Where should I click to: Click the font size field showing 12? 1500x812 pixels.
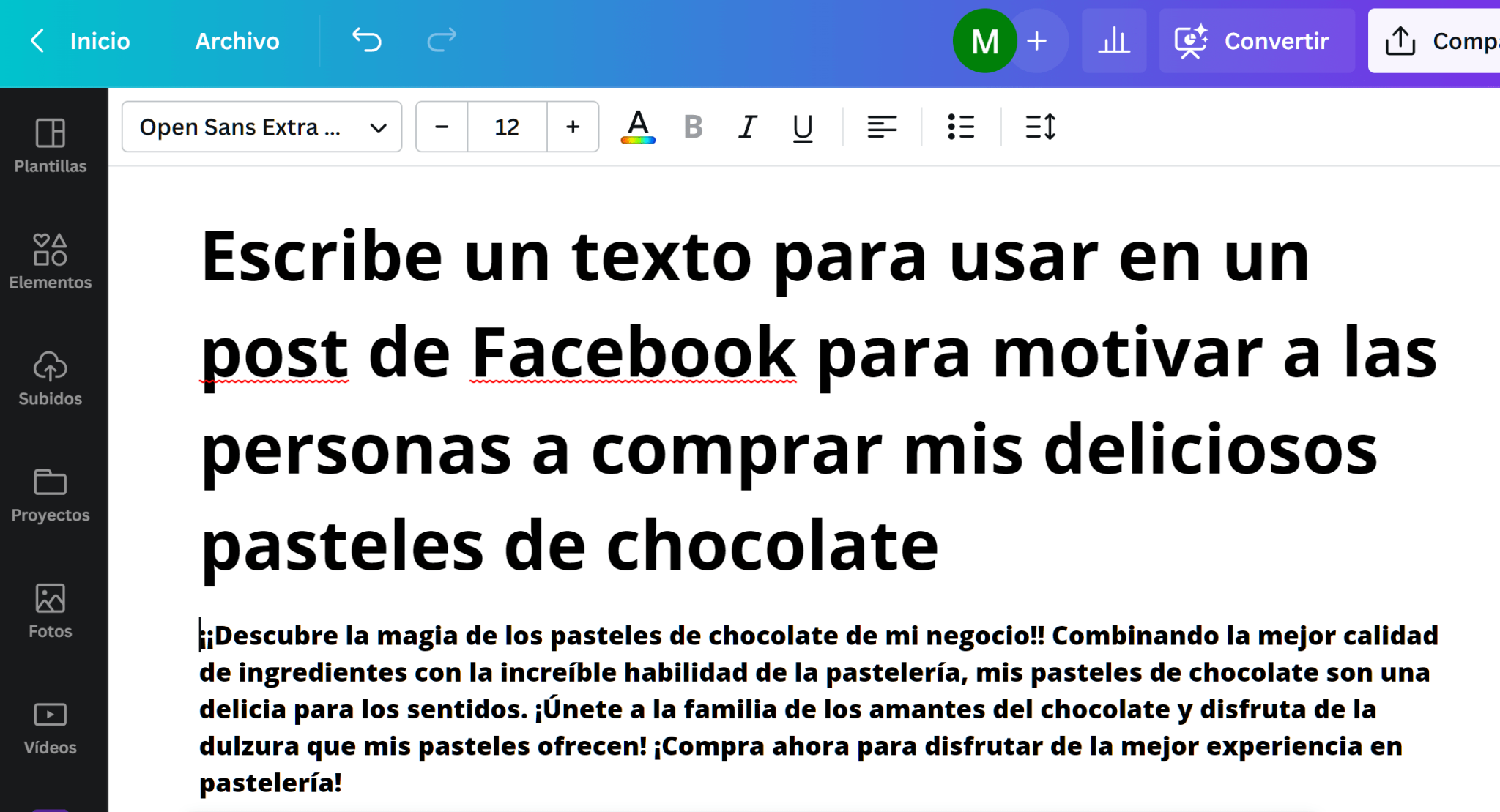click(507, 127)
